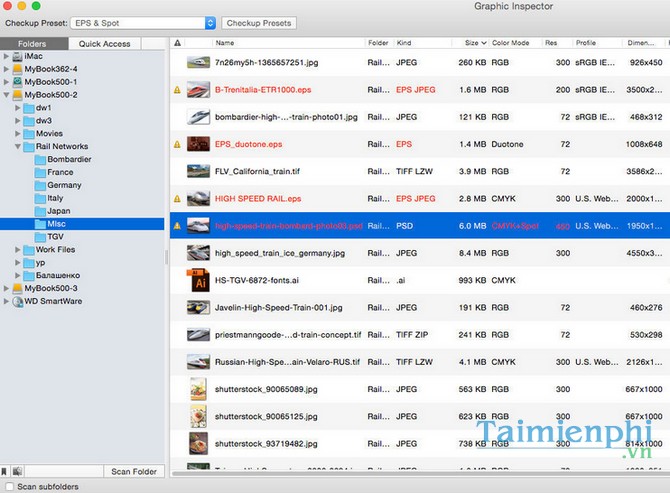Click thumbnail of 7n26my5h-1365657251.jpg

tap(198, 62)
